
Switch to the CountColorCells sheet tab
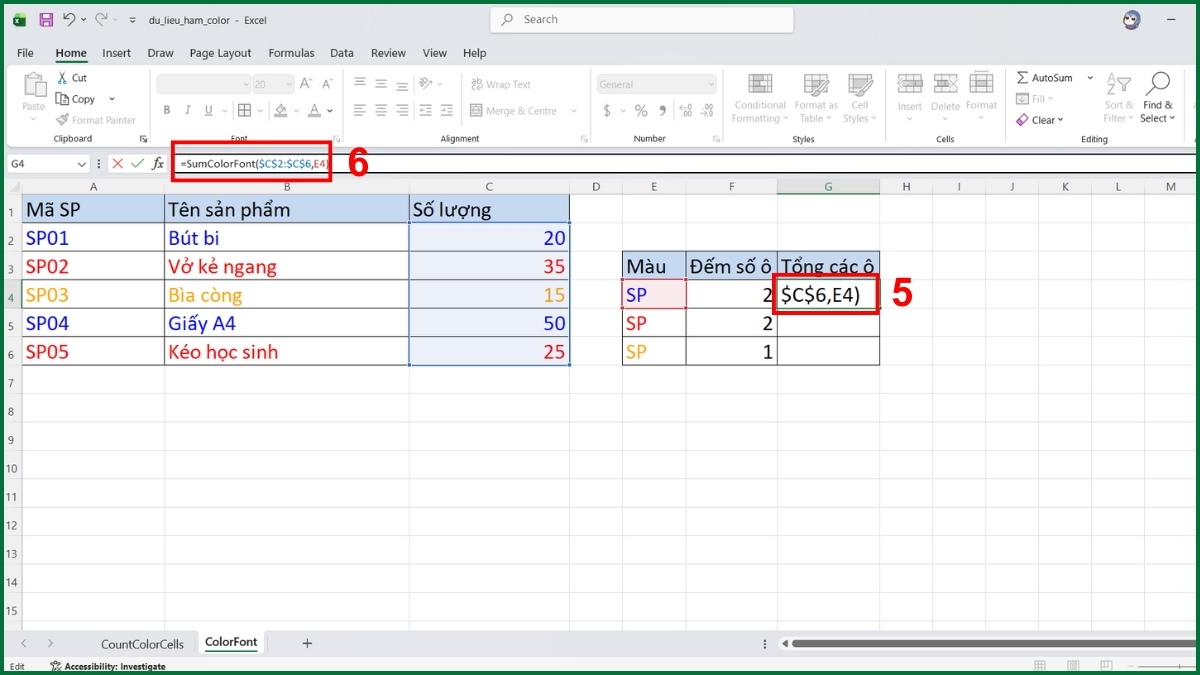click(143, 643)
